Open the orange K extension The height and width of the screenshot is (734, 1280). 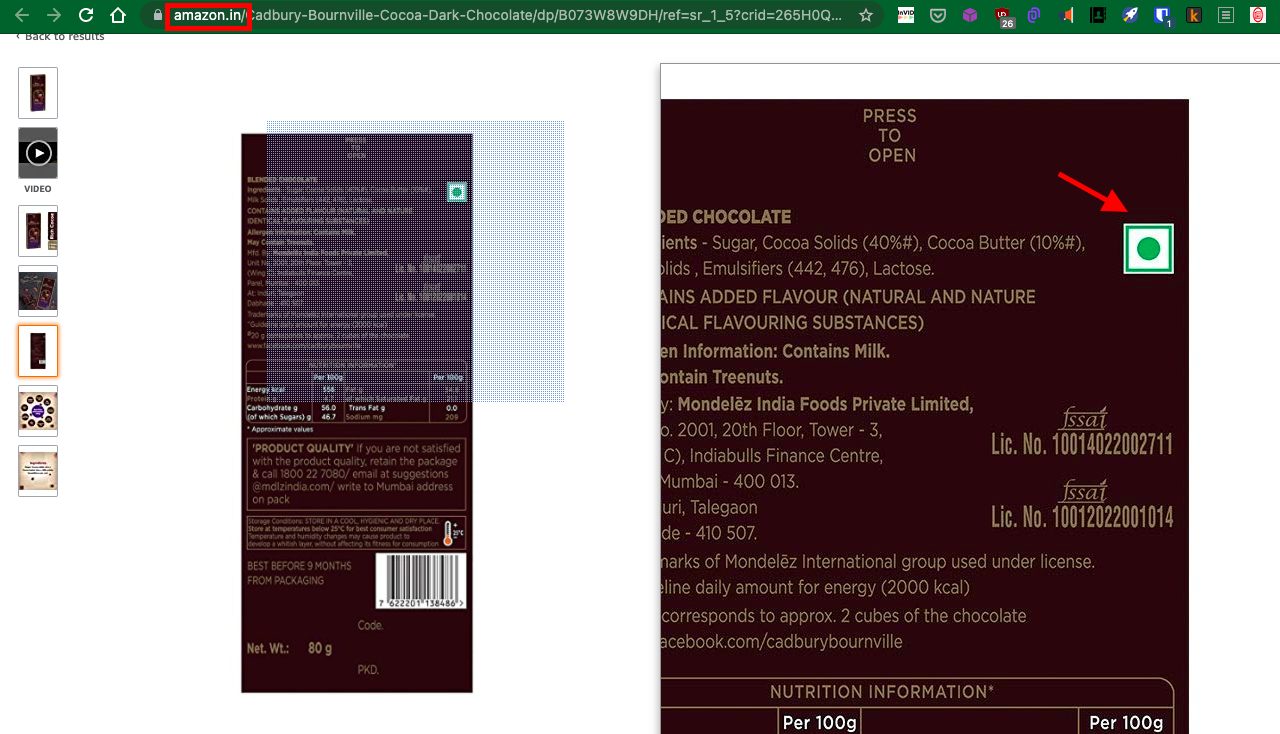[x=1194, y=15]
